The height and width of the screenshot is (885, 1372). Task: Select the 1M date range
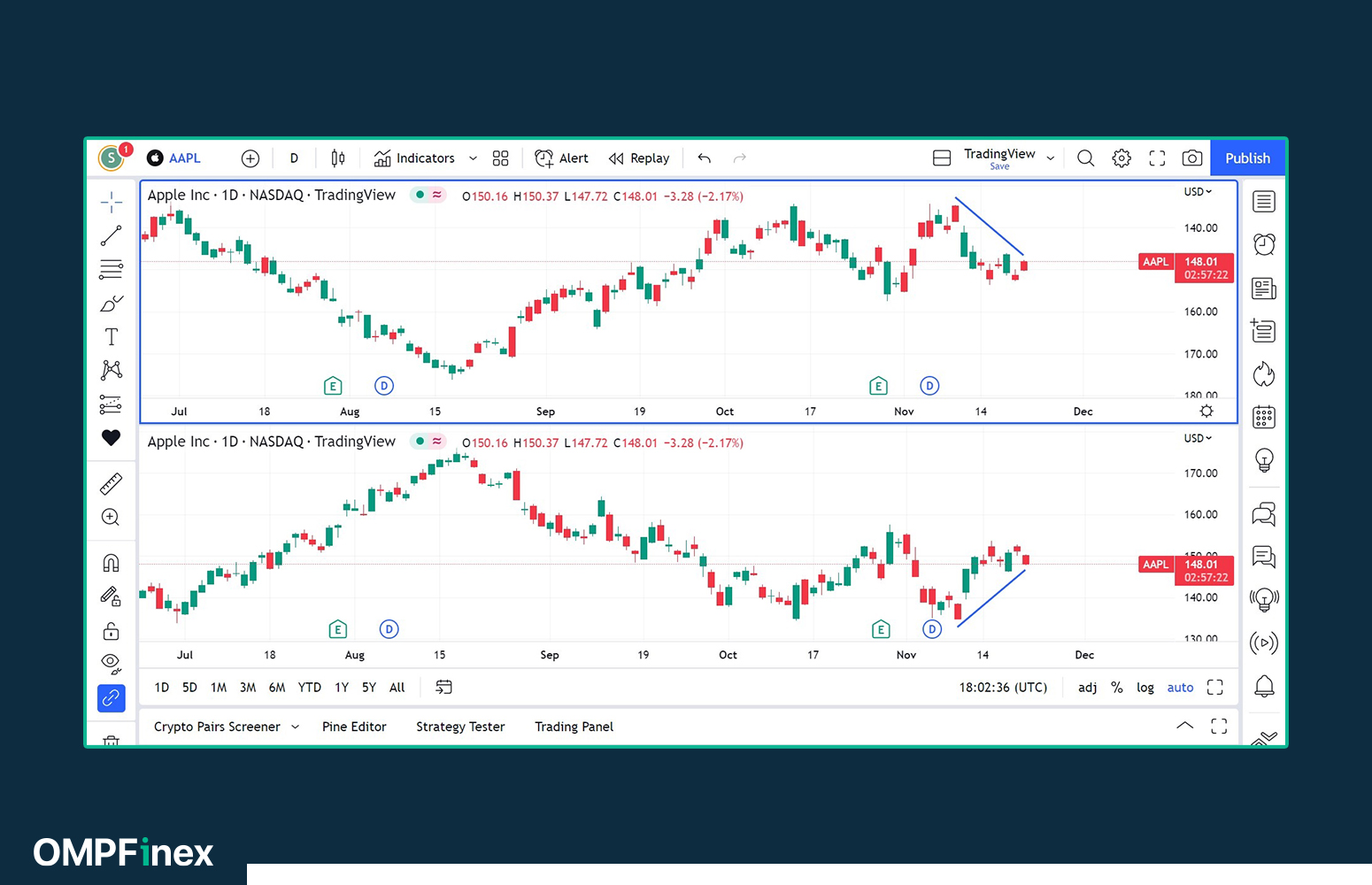219,688
